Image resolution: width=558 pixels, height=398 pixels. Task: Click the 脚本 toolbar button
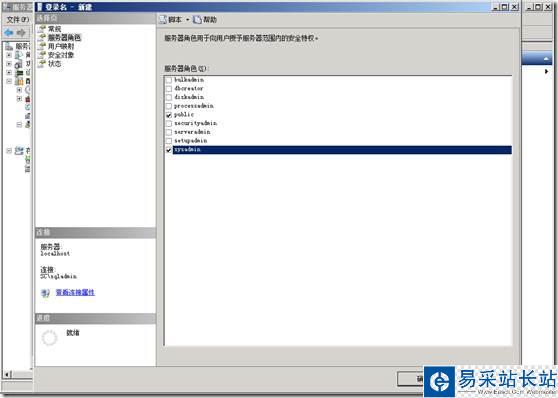pos(170,20)
